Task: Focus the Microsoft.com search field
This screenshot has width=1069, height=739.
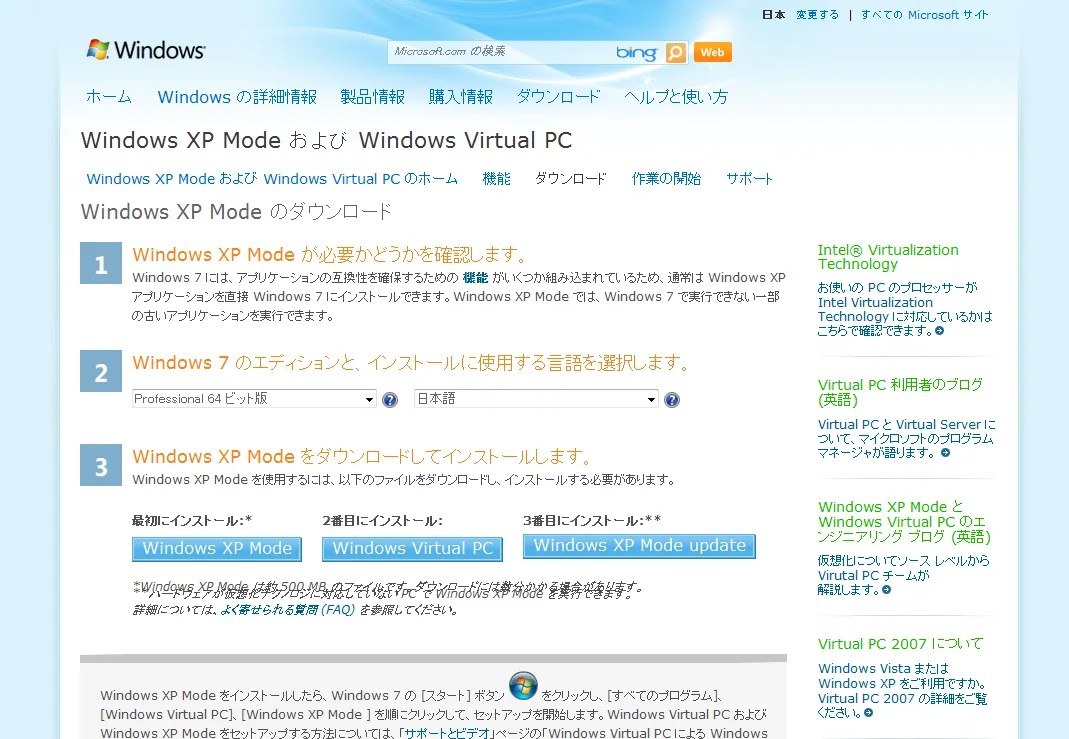Action: click(501, 52)
